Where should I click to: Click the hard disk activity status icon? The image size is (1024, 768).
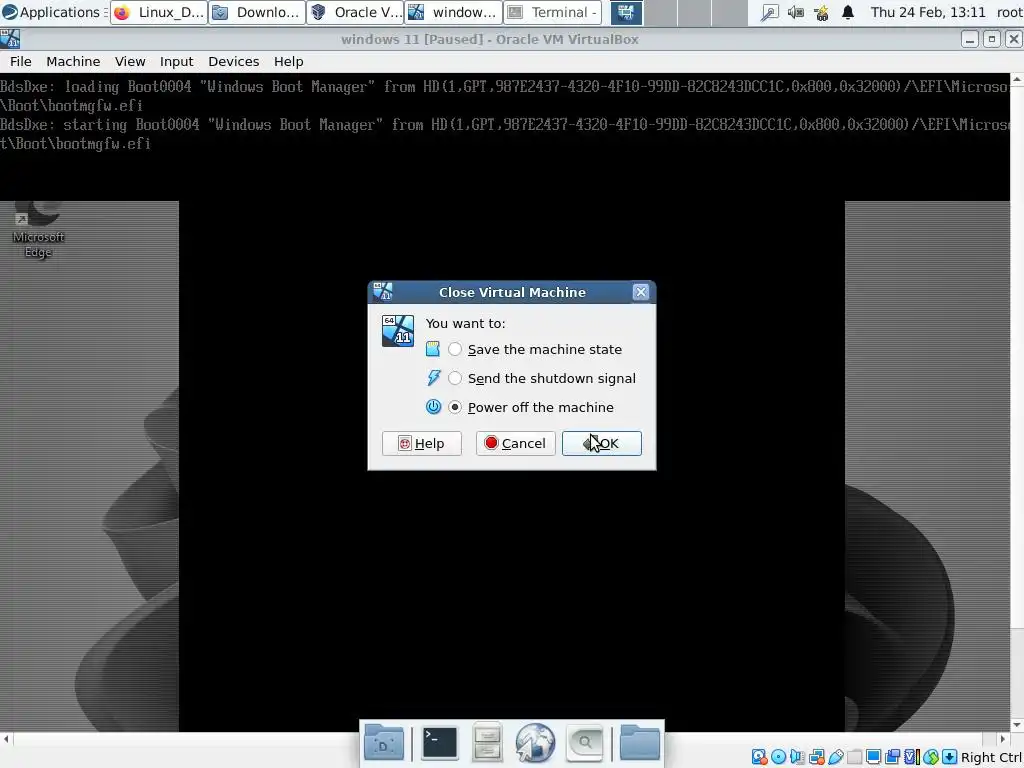(x=760, y=757)
